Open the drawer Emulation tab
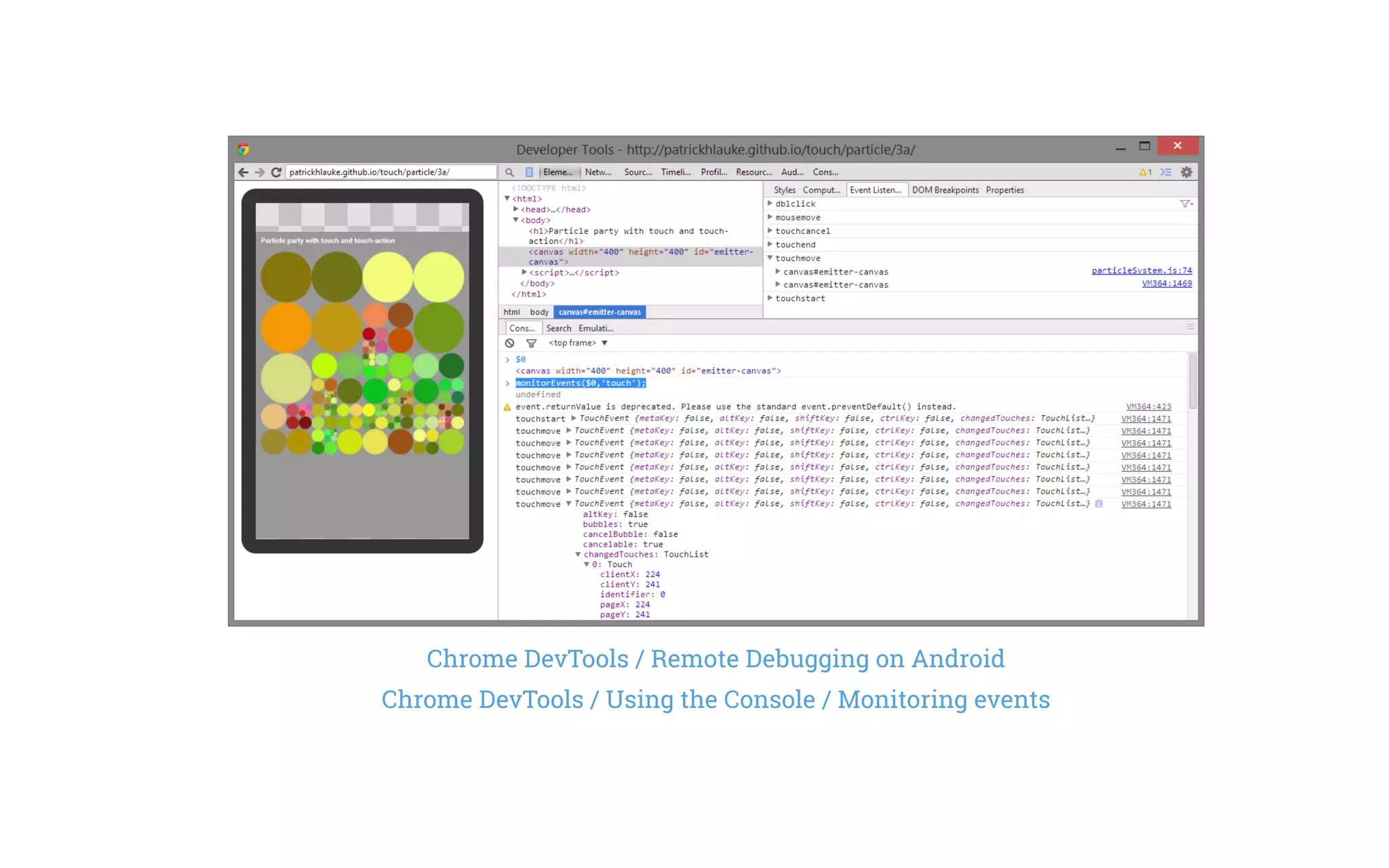The height and width of the screenshot is (868, 1389). (x=596, y=328)
